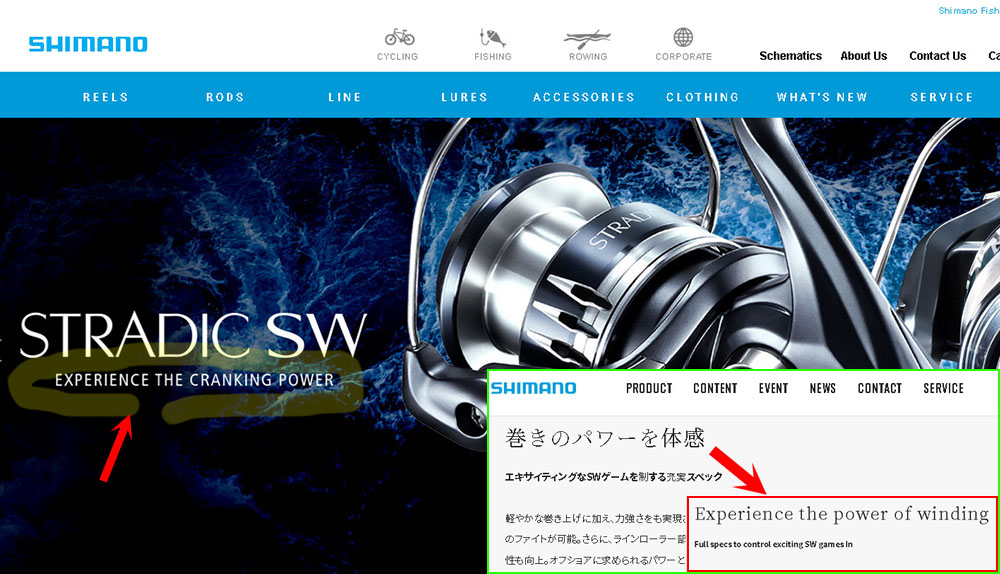Click News in the inset page menu
The image size is (1000, 574).
[x=822, y=388]
